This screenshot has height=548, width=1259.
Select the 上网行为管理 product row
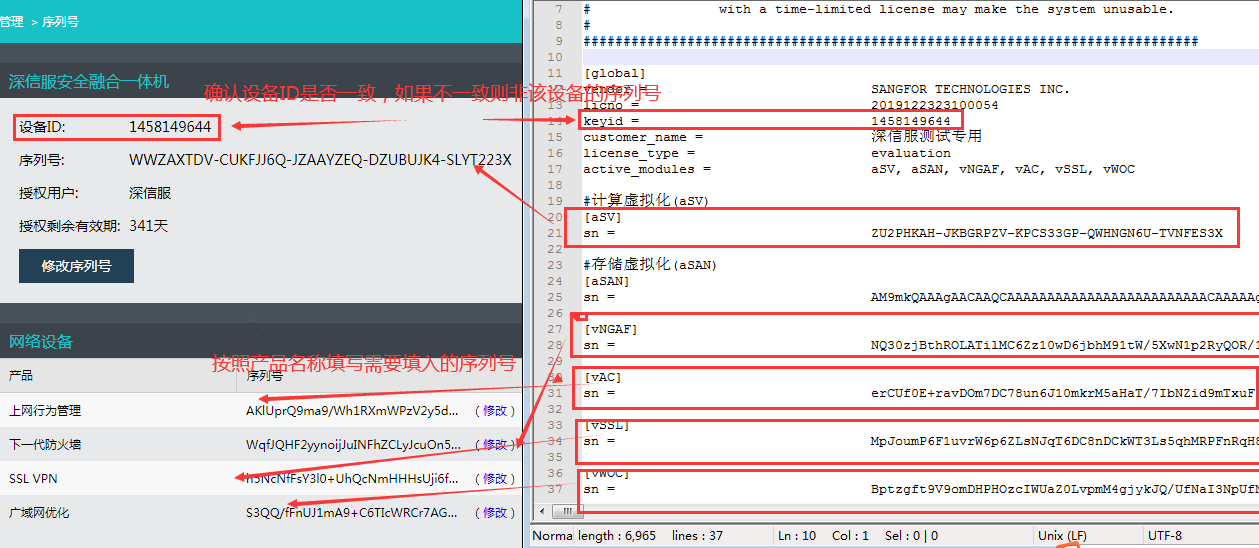click(x=45, y=411)
